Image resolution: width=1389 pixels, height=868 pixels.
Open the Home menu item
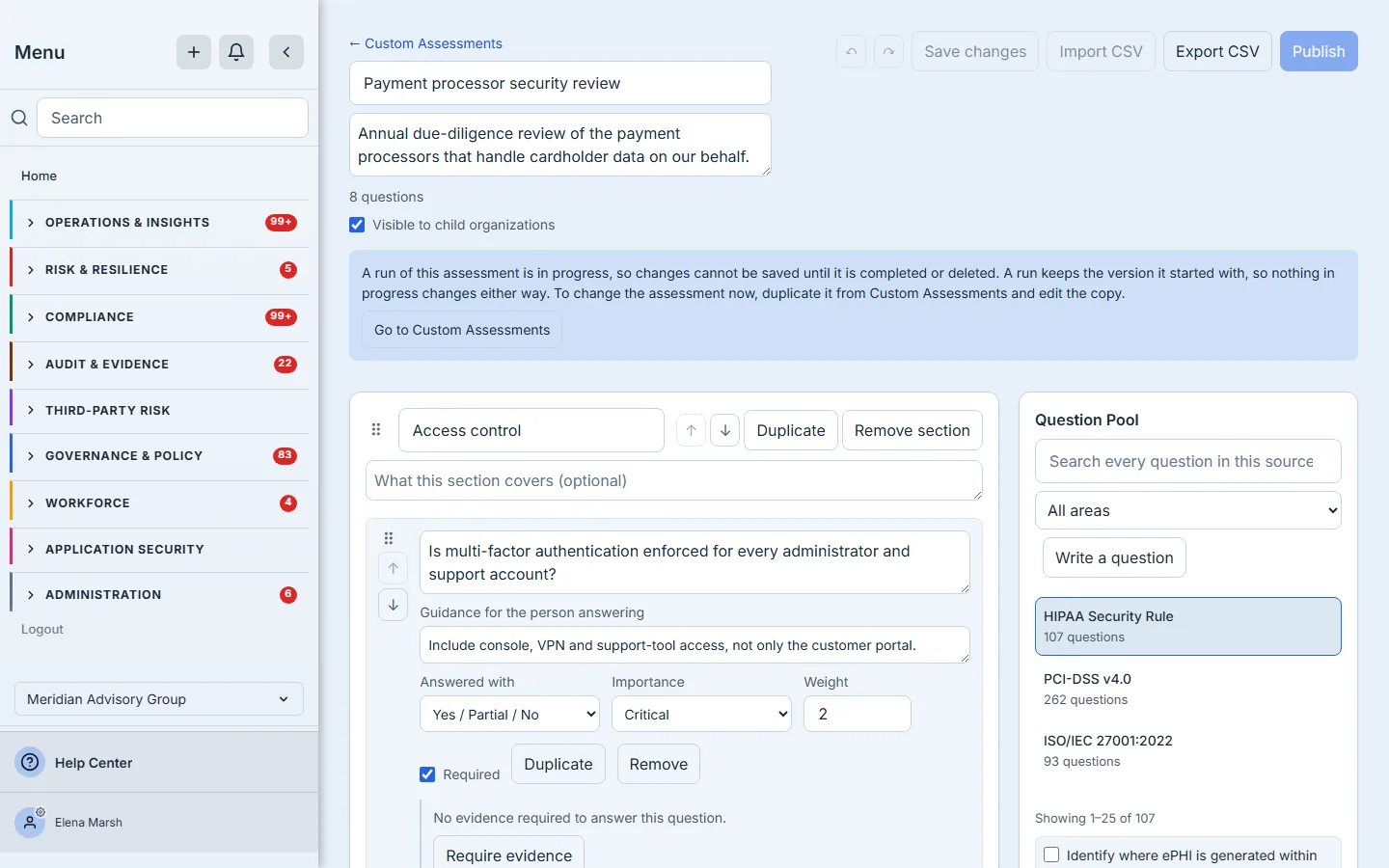coord(39,176)
